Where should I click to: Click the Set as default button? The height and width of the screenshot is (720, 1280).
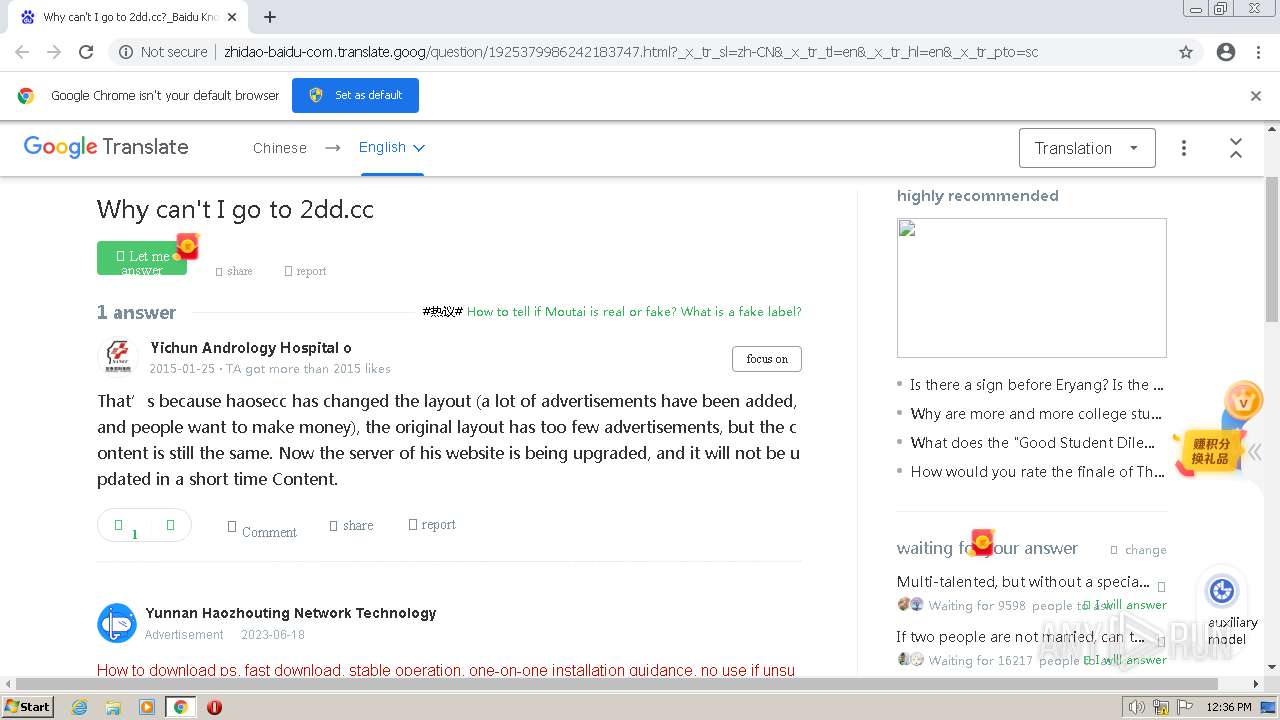(355, 95)
